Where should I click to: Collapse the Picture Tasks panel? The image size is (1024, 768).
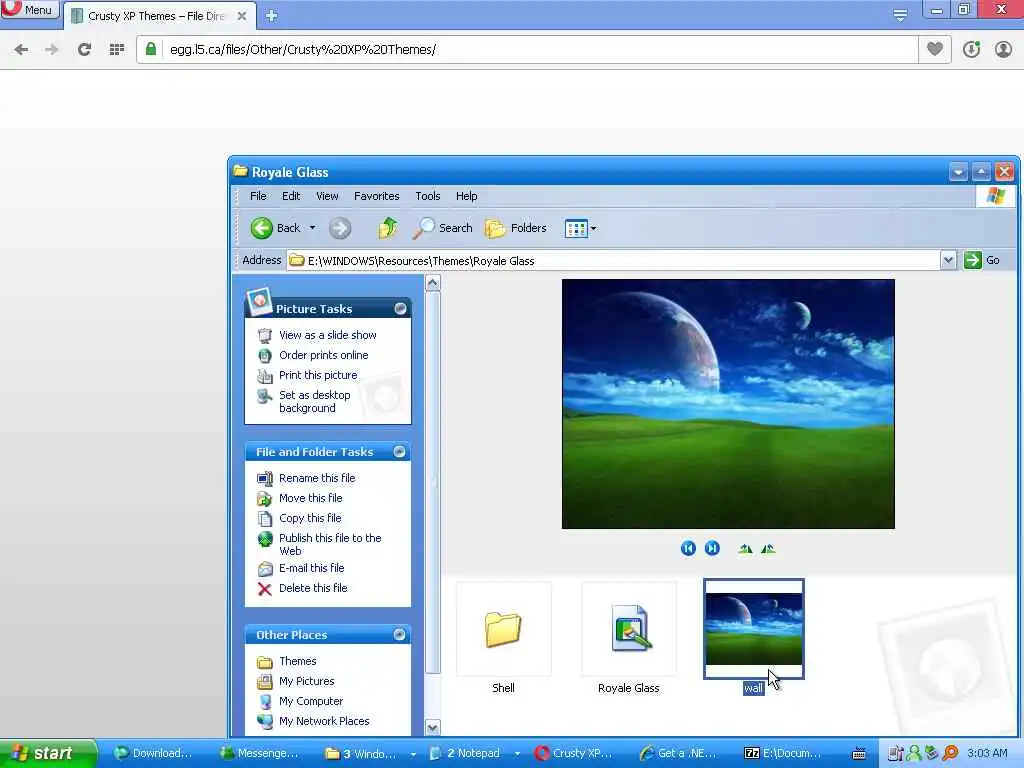point(400,308)
